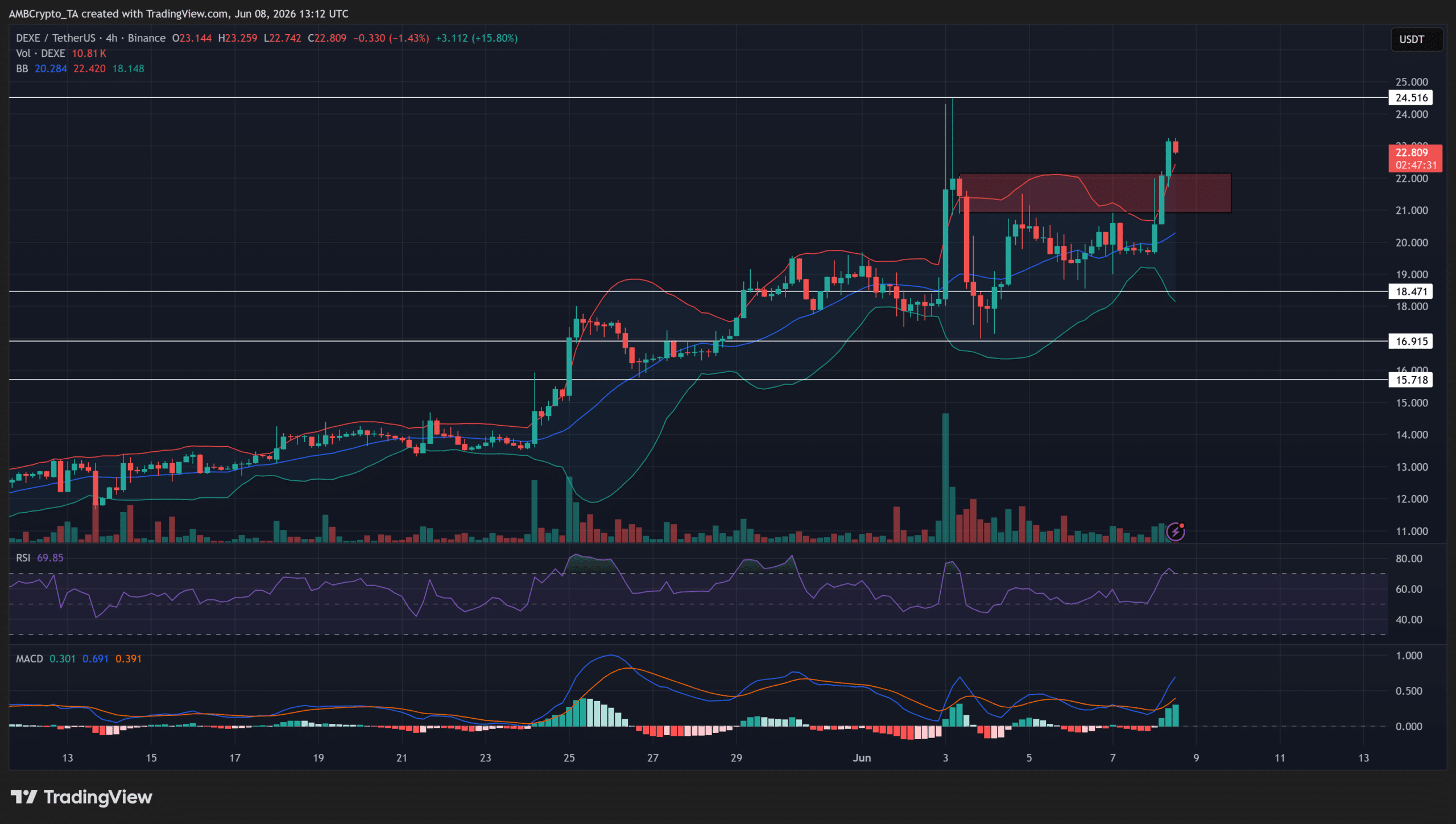1456x824 pixels.
Task: Click the 16.915 price level label
Action: tap(1411, 341)
